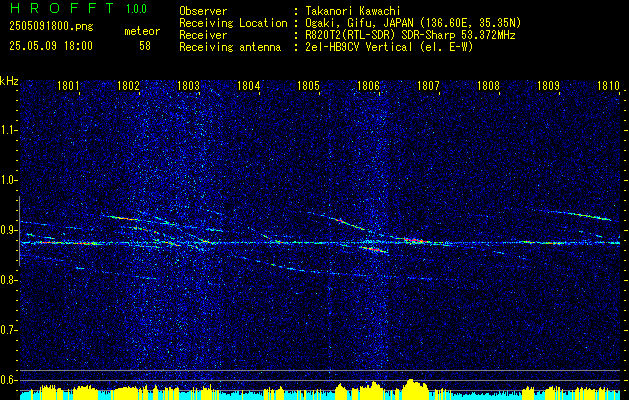
Task: Click the 1809 time marker
Action: click(548, 85)
